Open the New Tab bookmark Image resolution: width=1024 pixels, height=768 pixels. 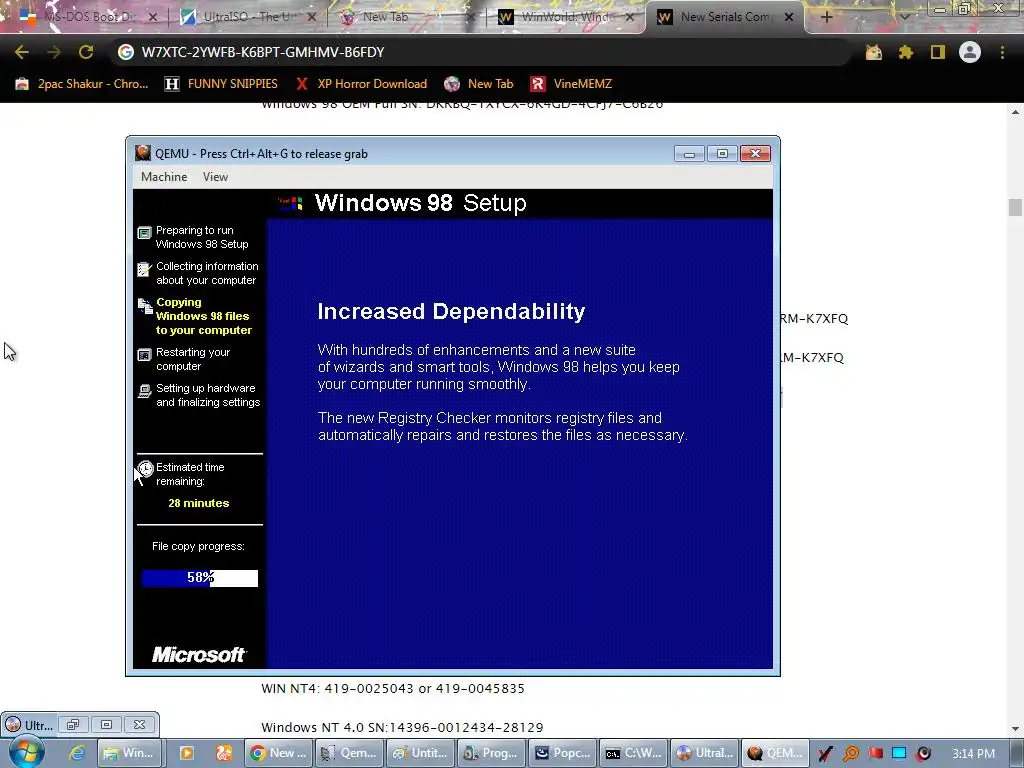tap(478, 84)
